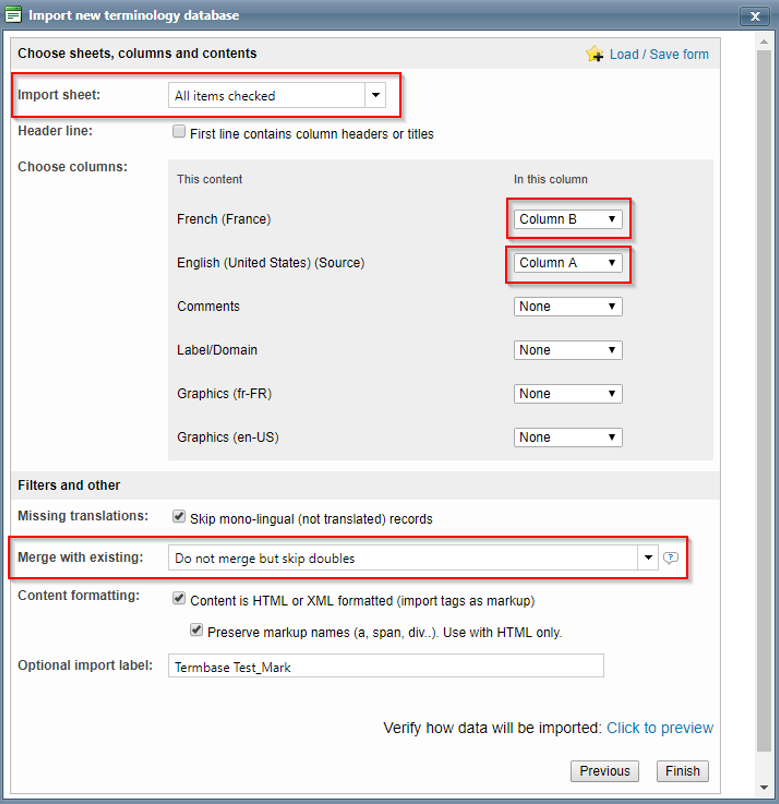
Task: Expand English (United States) source column dropdown
Action: click(x=567, y=263)
